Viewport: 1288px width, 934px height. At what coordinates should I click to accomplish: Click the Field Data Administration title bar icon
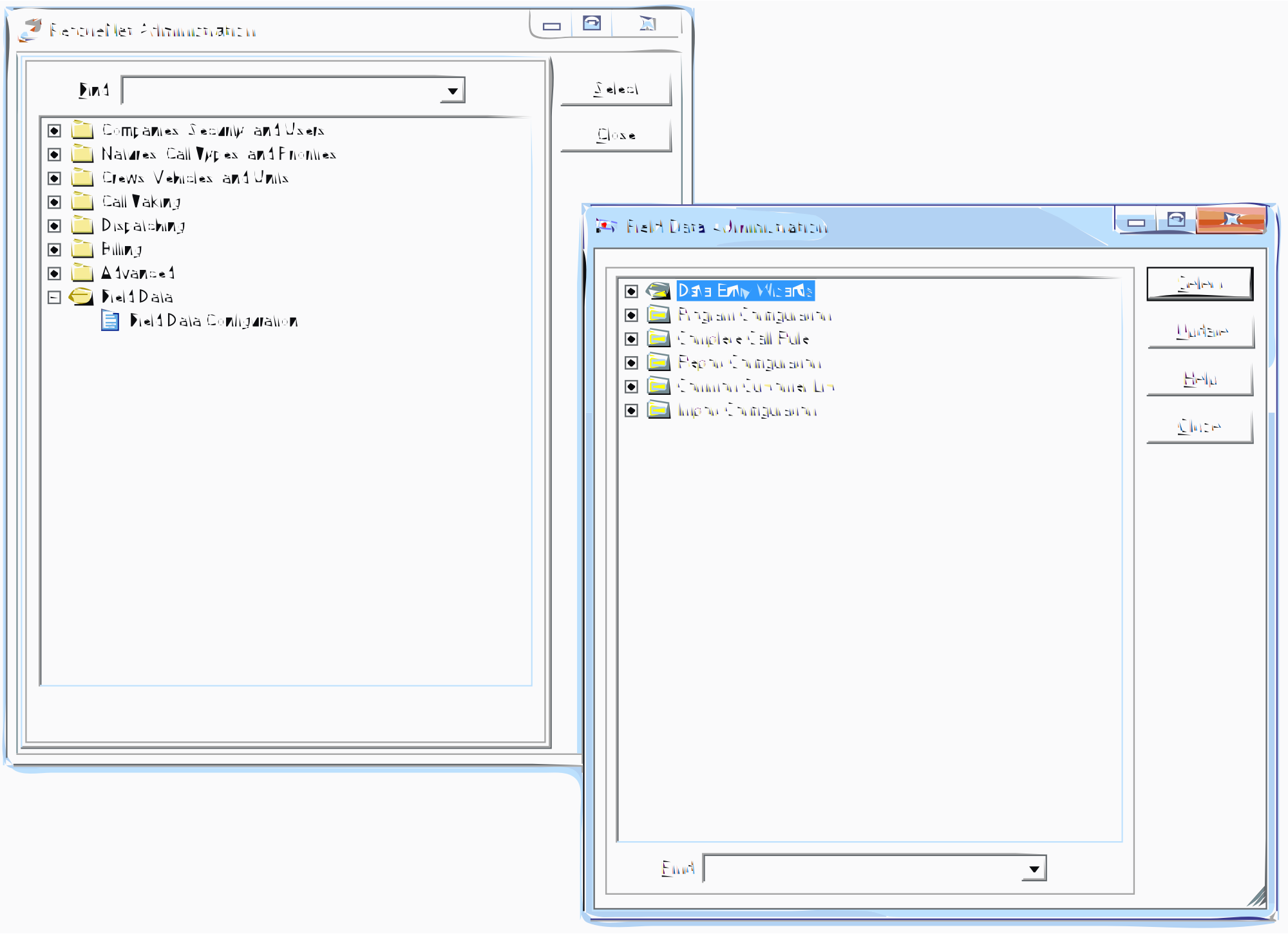[x=605, y=227]
